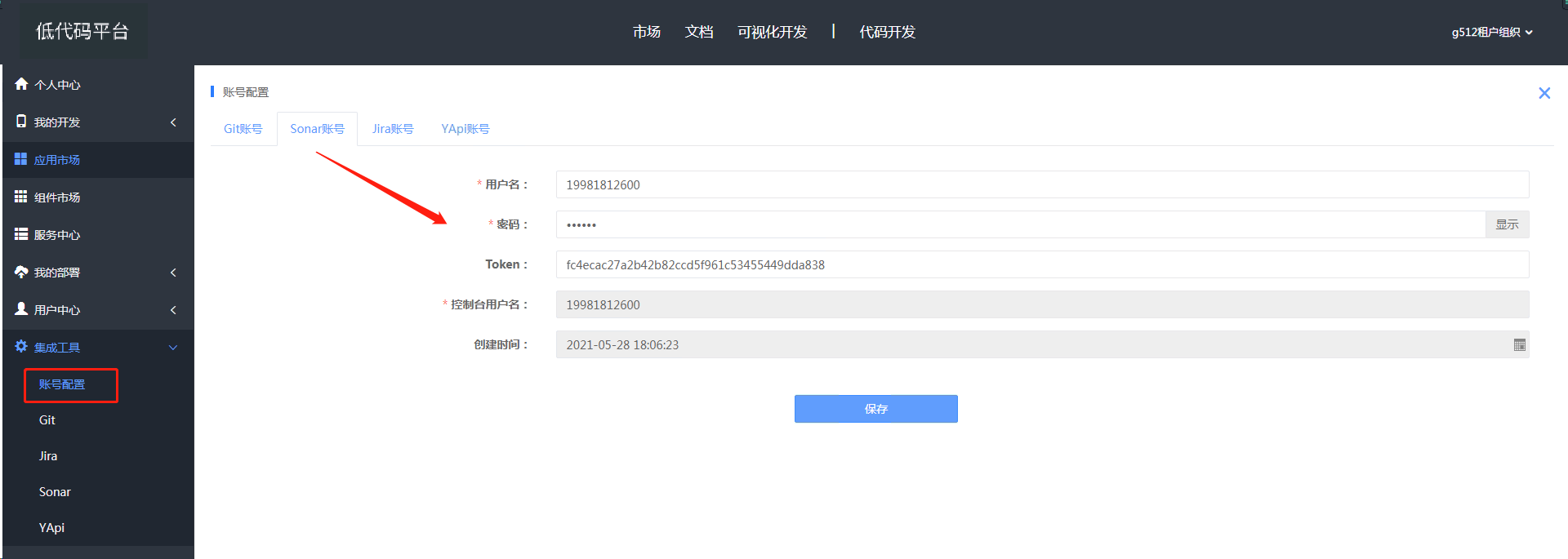Open the Jira sidebar submenu item

click(x=48, y=456)
